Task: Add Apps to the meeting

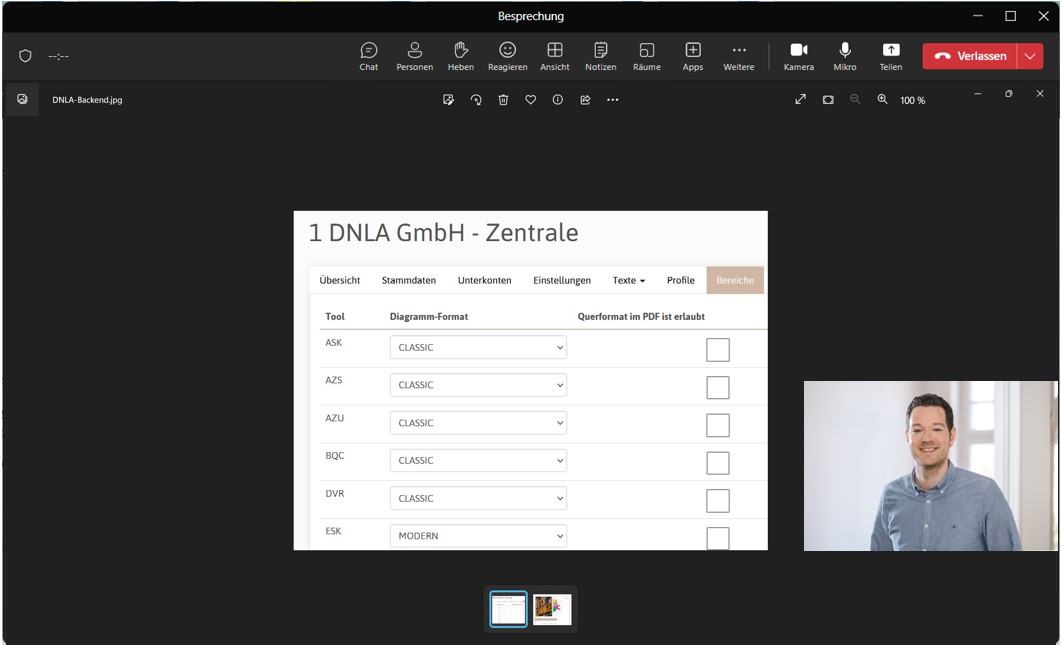Action: tap(693, 56)
